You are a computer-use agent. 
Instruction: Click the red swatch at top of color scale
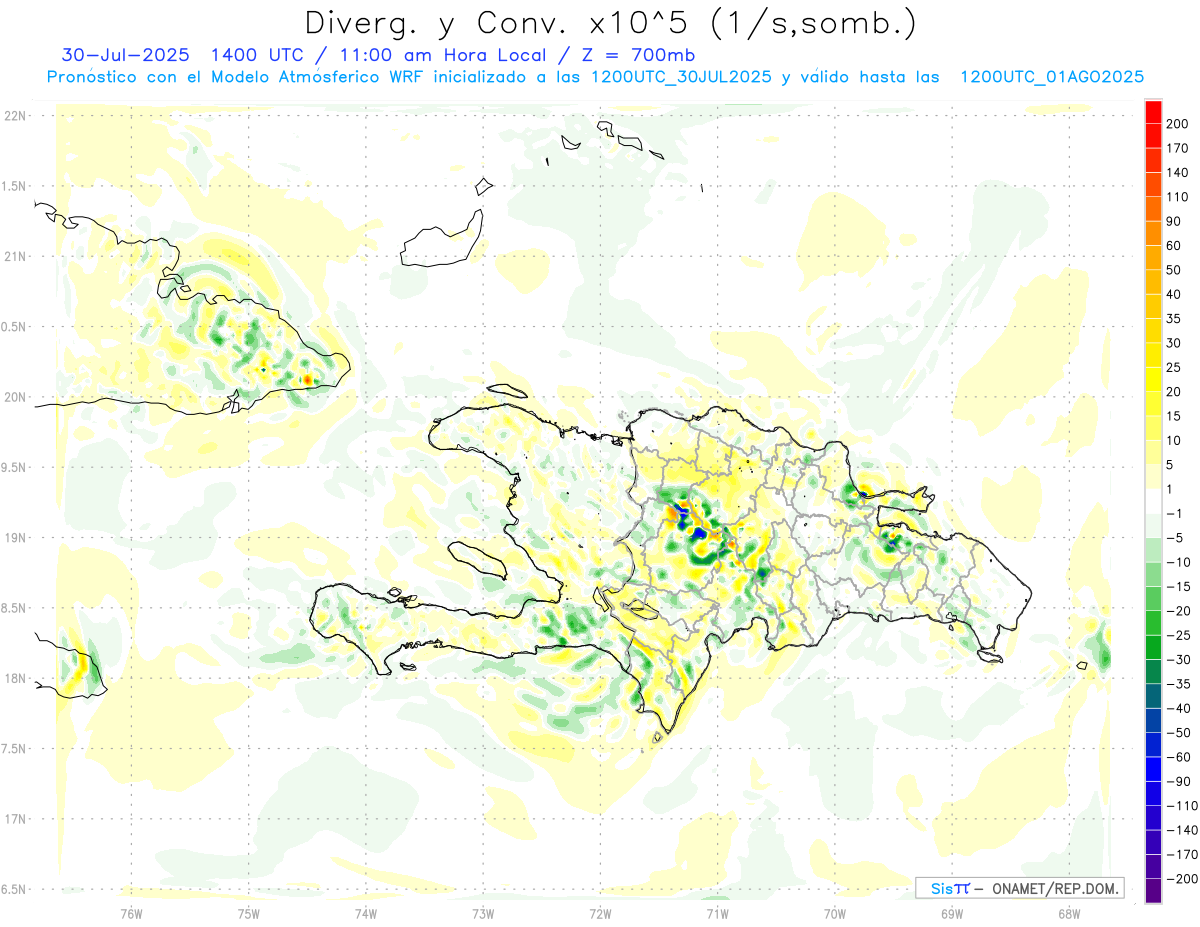pos(1153,110)
